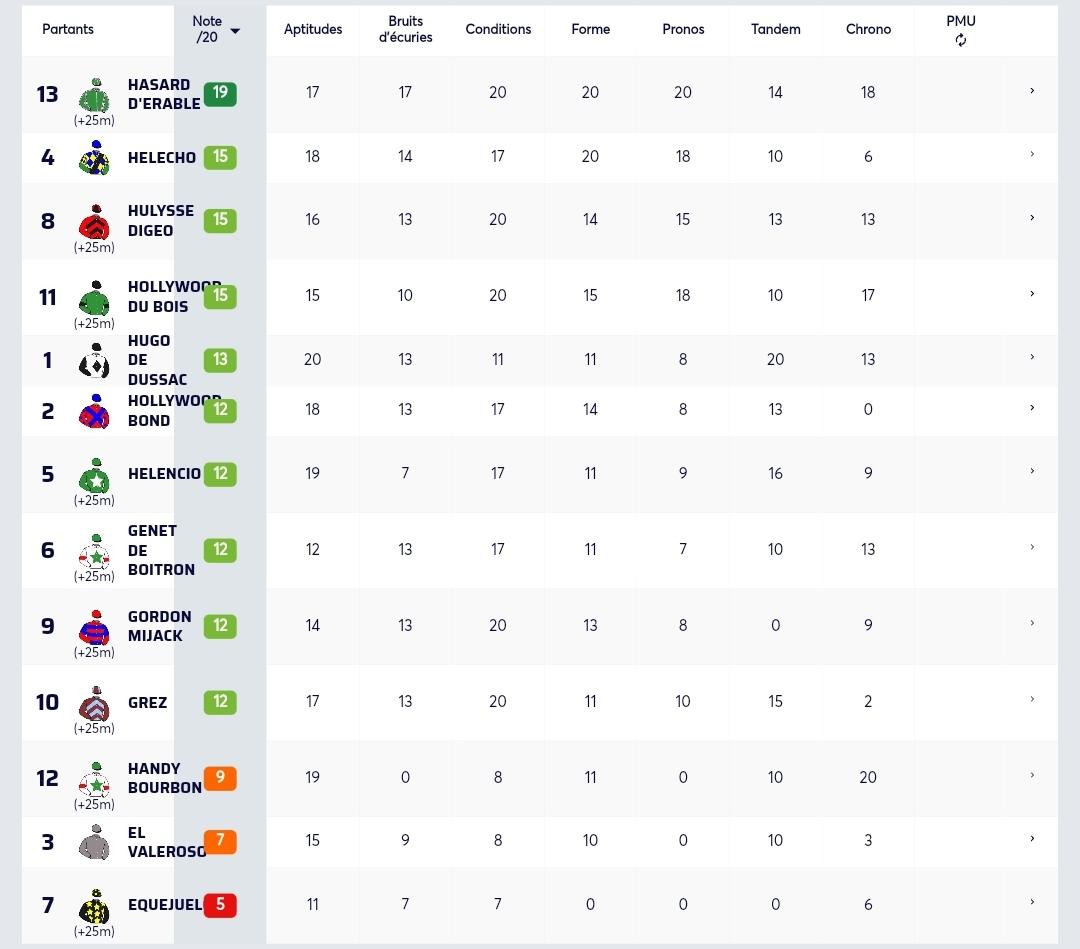
Task: Click Equejuel's black and yellow checkered silk
Action: pos(95,906)
